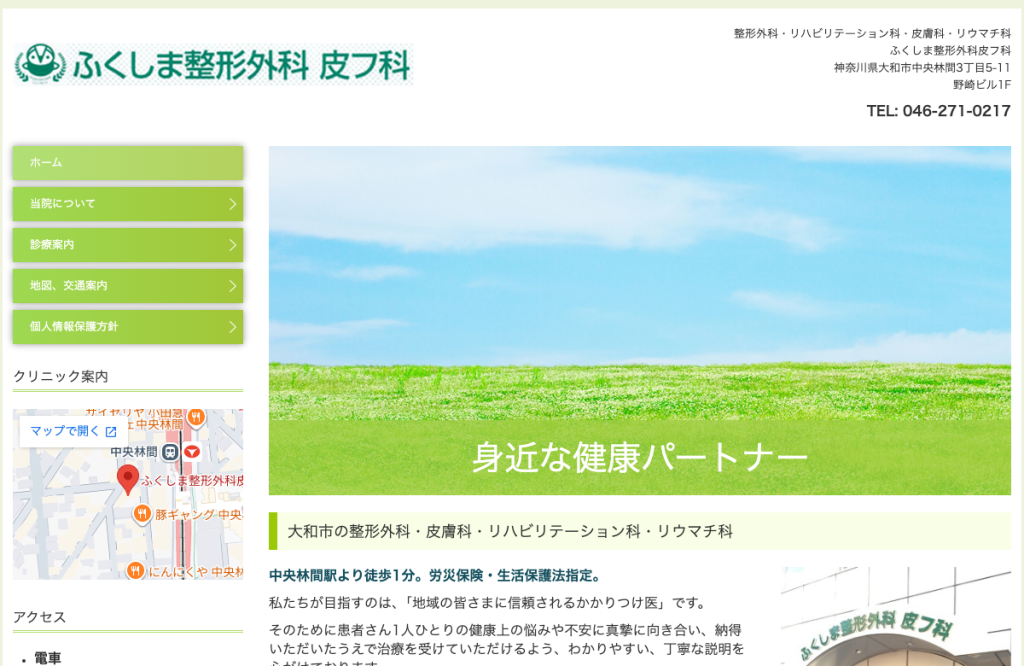This screenshot has height=666, width=1024.
Task: Click the 身近な健康パートナー hero banner image
Action: (x=639, y=320)
